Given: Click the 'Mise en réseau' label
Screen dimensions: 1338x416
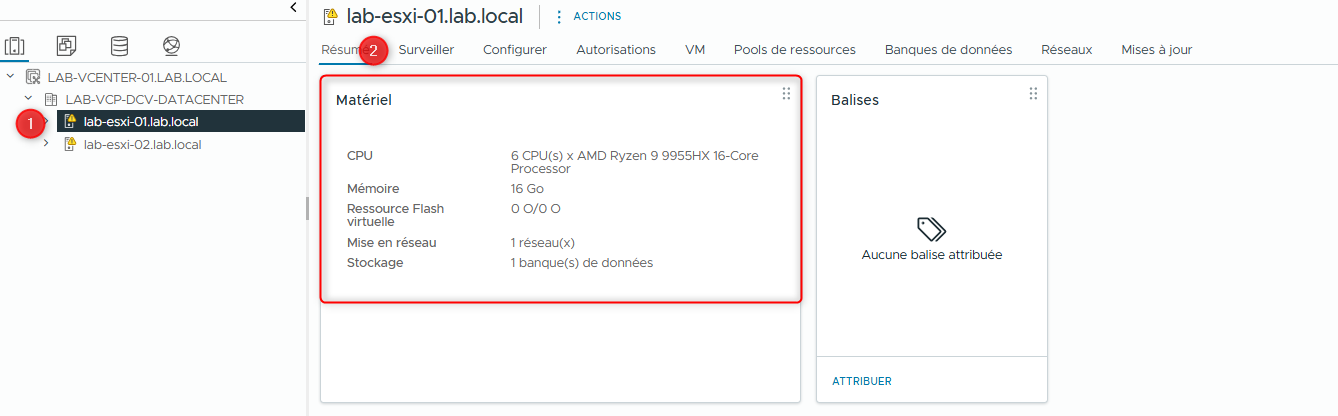Looking at the screenshot, I should pos(392,242).
